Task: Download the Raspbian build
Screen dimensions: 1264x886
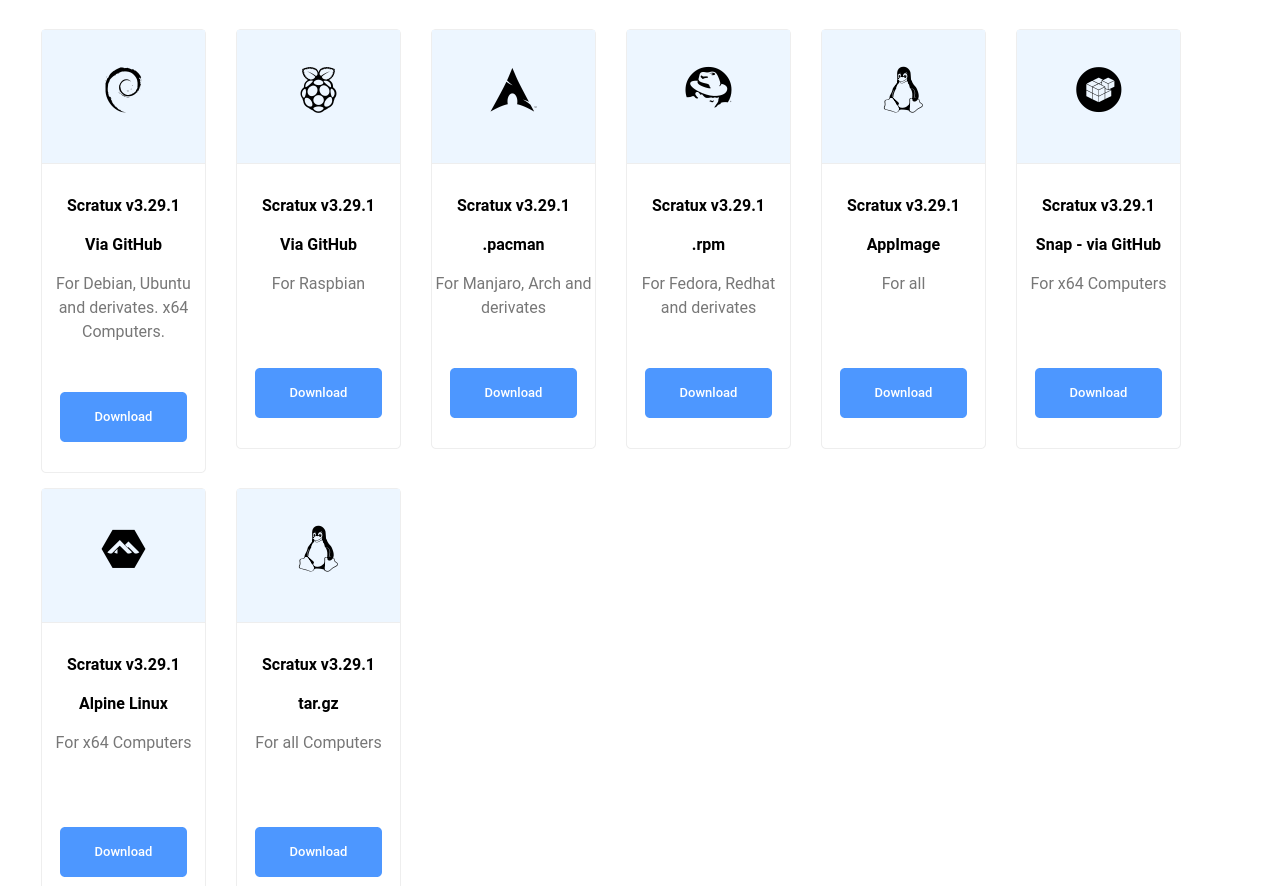Action: pyautogui.click(x=318, y=393)
